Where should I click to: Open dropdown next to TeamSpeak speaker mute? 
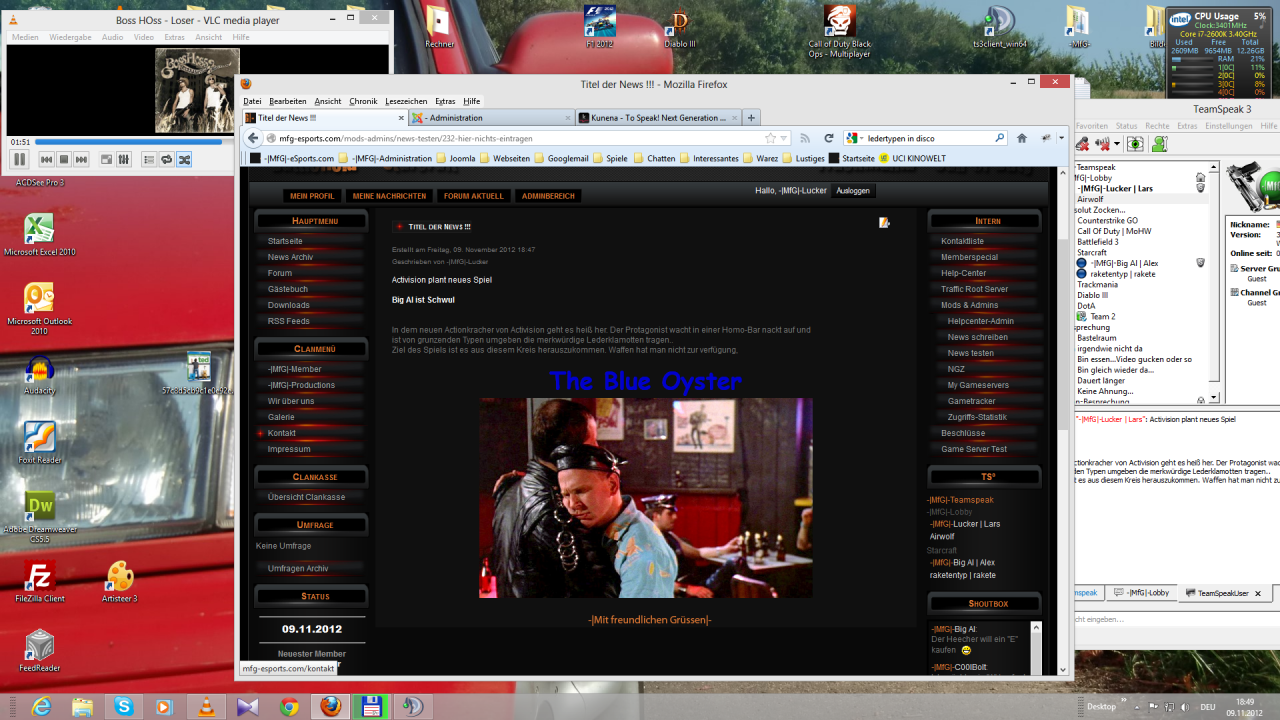click(x=1117, y=144)
